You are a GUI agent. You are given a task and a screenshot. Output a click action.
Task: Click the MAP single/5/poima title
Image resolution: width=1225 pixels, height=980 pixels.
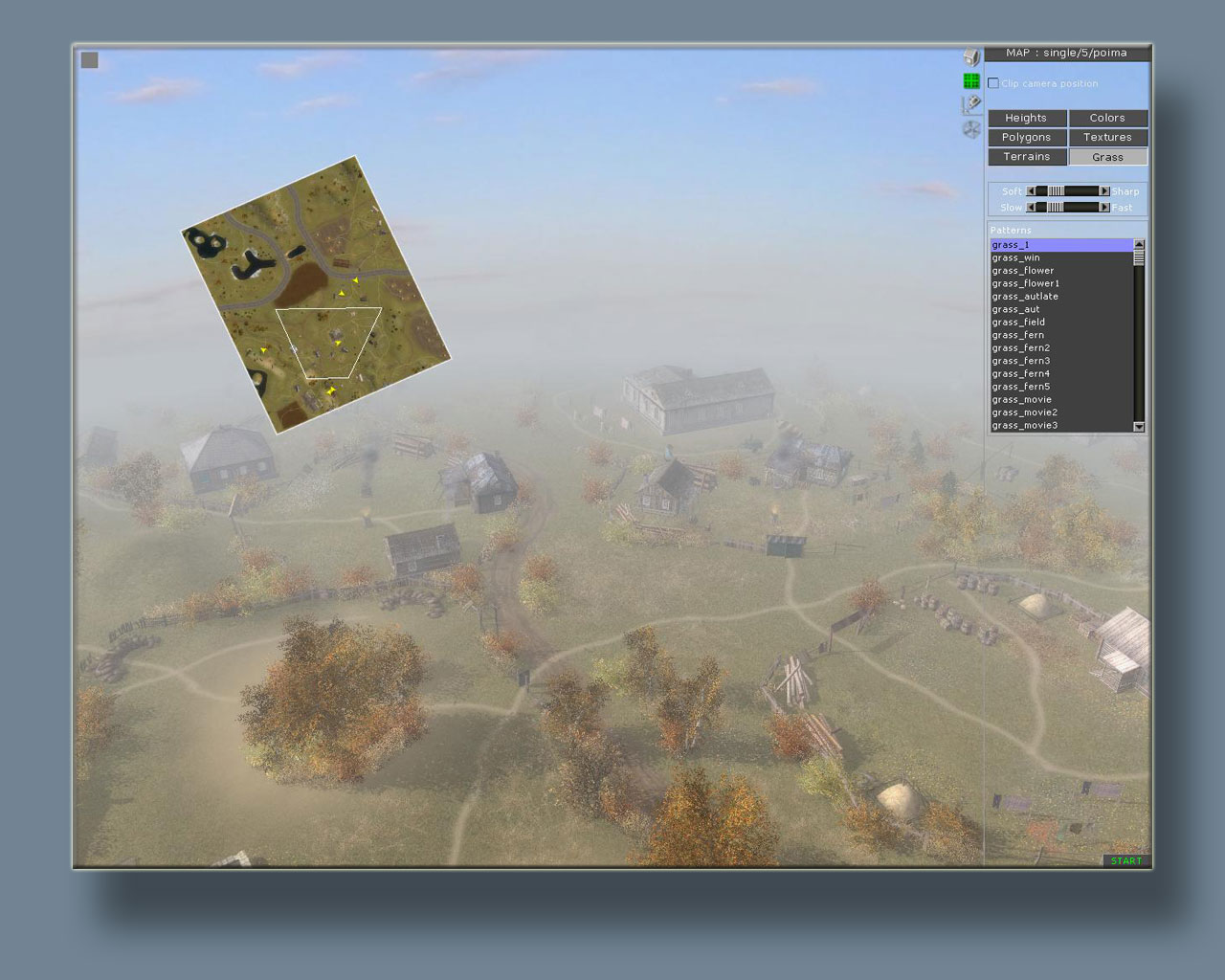(x=1066, y=54)
